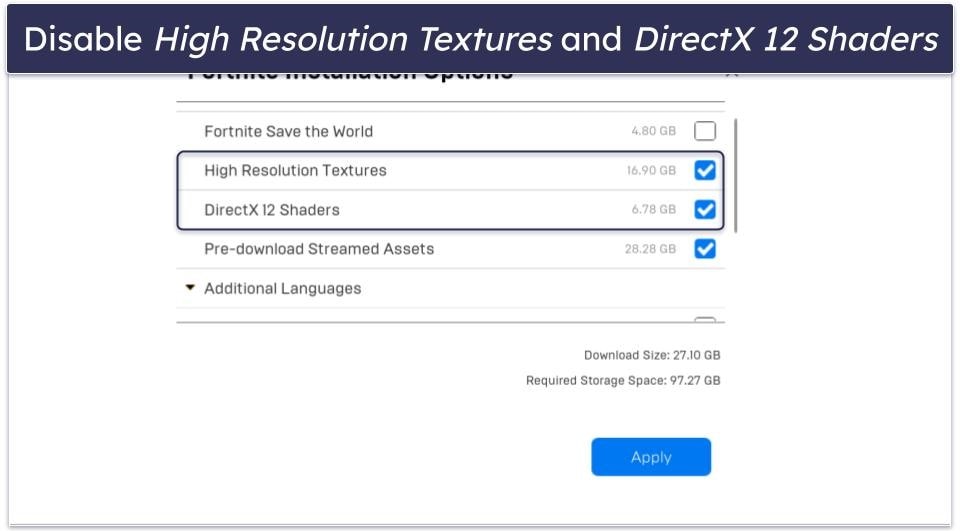Click the Additional Languages section title
This screenshot has height=531, width=960.
tap(282, 288)
